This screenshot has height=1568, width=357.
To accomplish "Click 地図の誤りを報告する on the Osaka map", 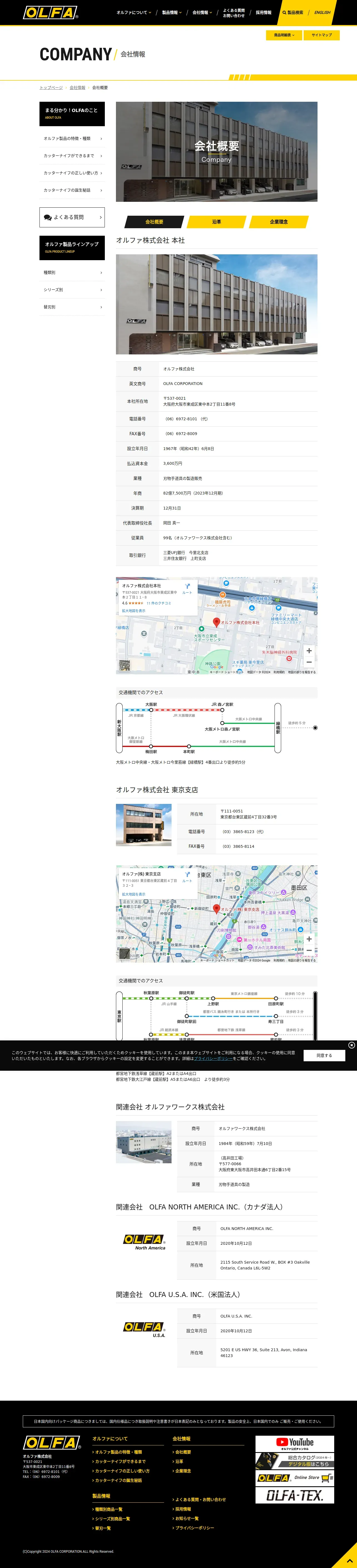I will click(302, 672).
